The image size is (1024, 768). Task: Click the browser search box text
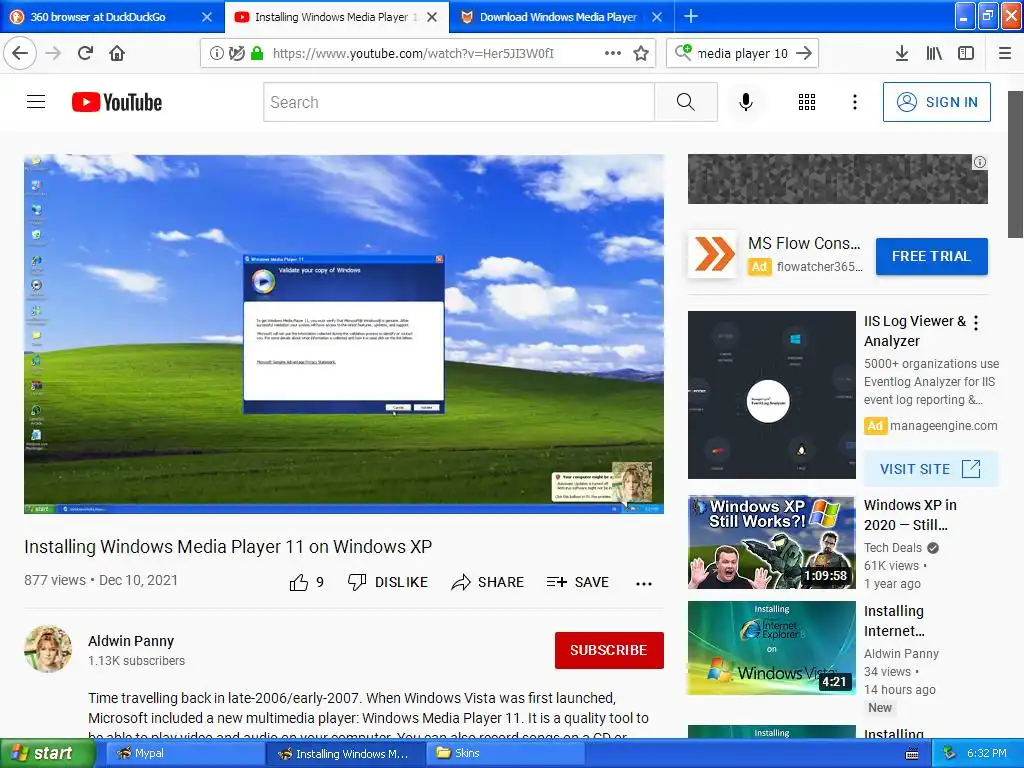tap(743, 53)
